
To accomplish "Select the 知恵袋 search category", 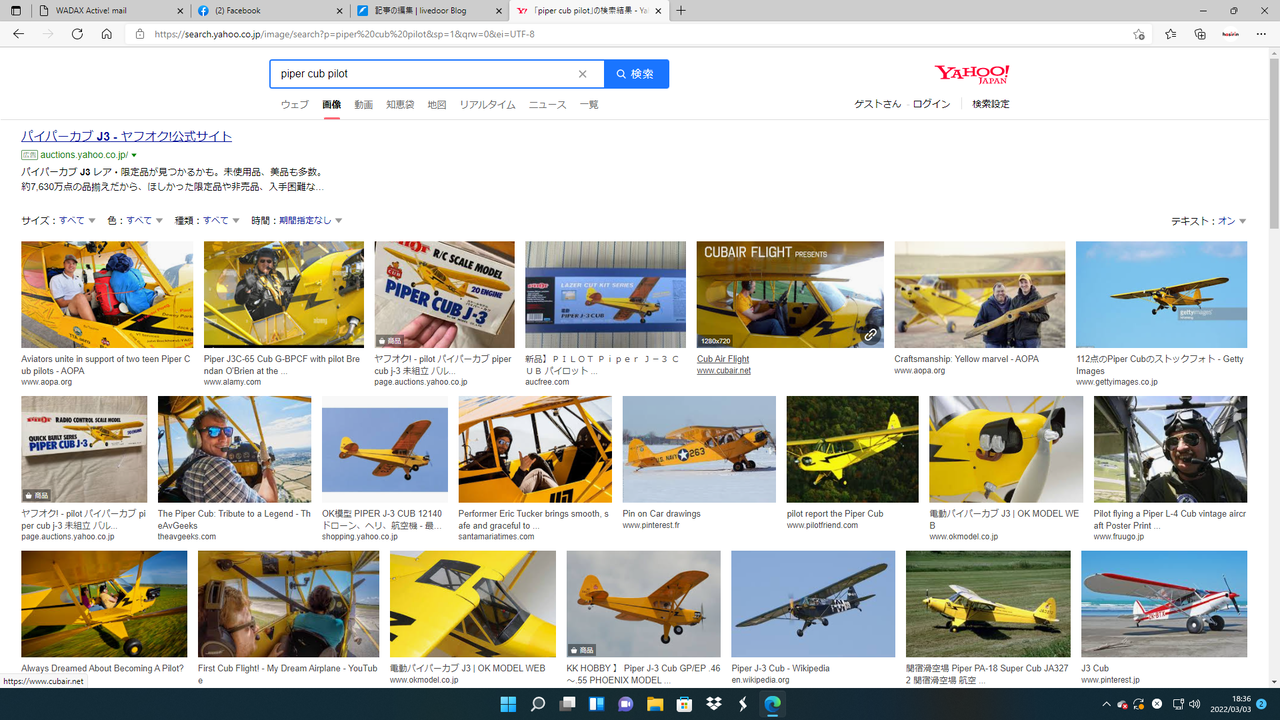I will (x=400, y=105).
